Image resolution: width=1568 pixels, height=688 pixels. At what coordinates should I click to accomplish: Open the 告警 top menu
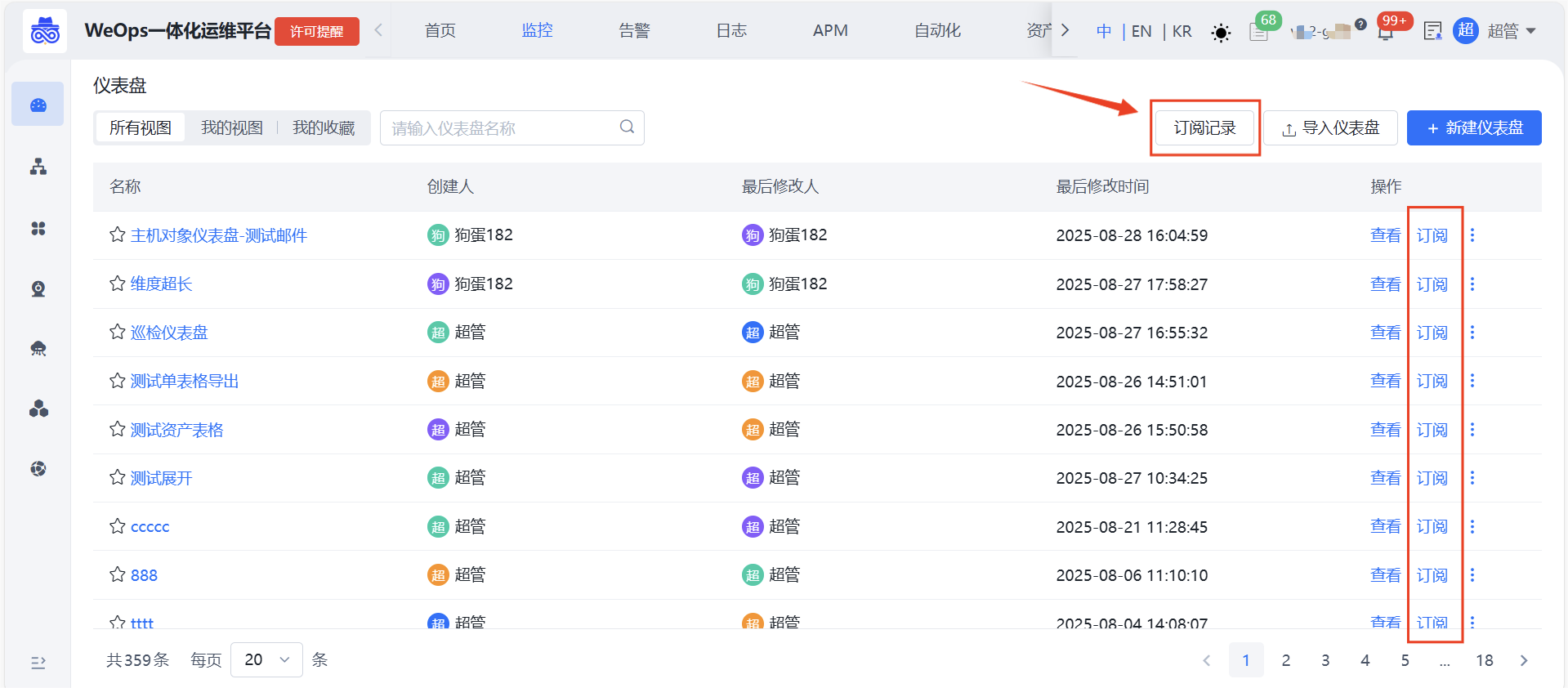pyautogui.click(x=634, y=31)
